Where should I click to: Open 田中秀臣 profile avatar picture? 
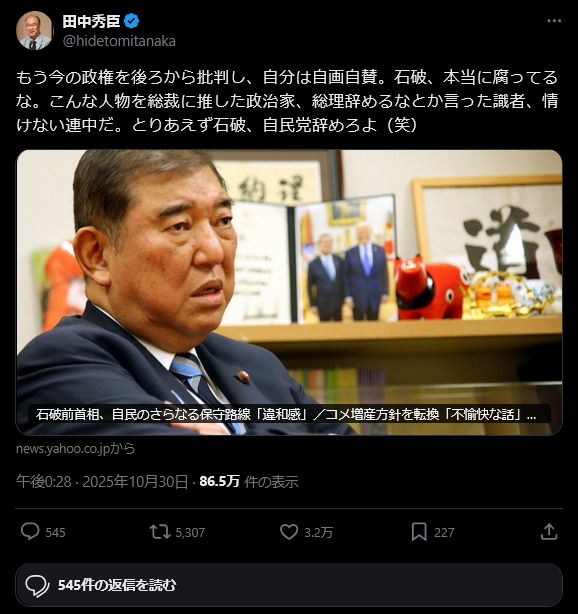coord(34,30)
